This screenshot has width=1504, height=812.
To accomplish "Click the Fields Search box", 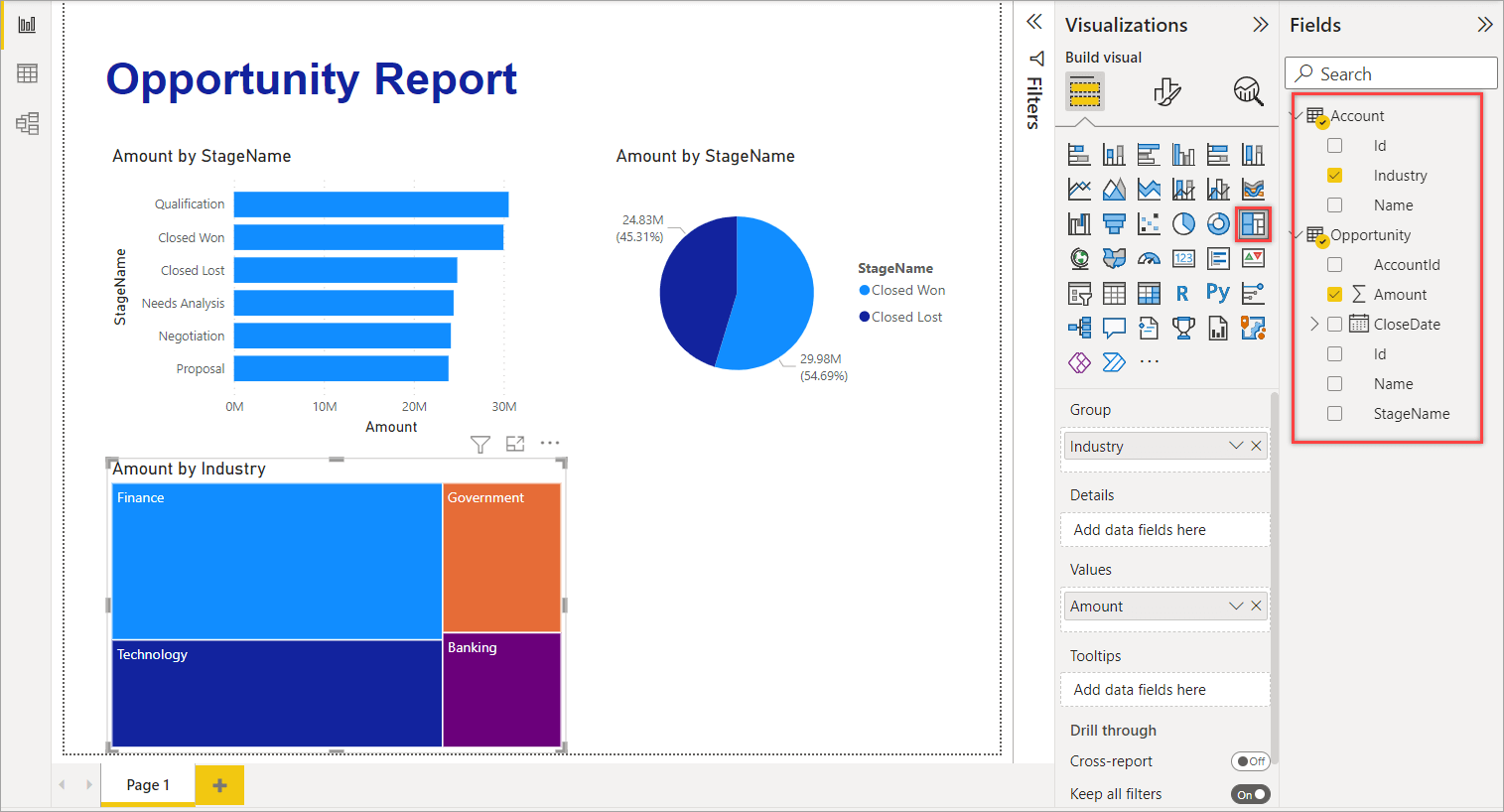I will tap(1391, 73).
